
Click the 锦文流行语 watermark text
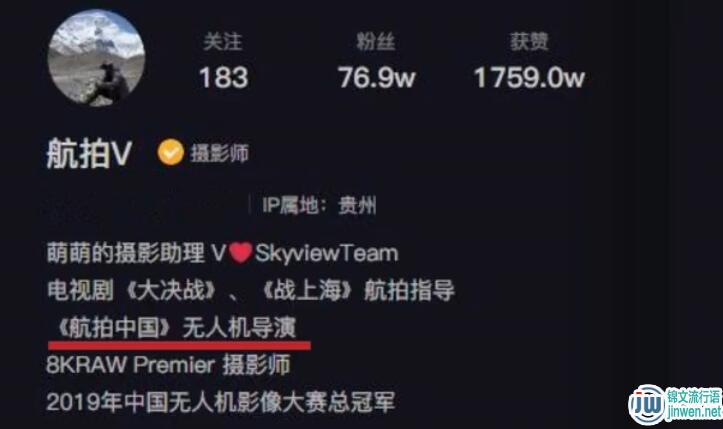pyautogui.click(x=693, y=396)
